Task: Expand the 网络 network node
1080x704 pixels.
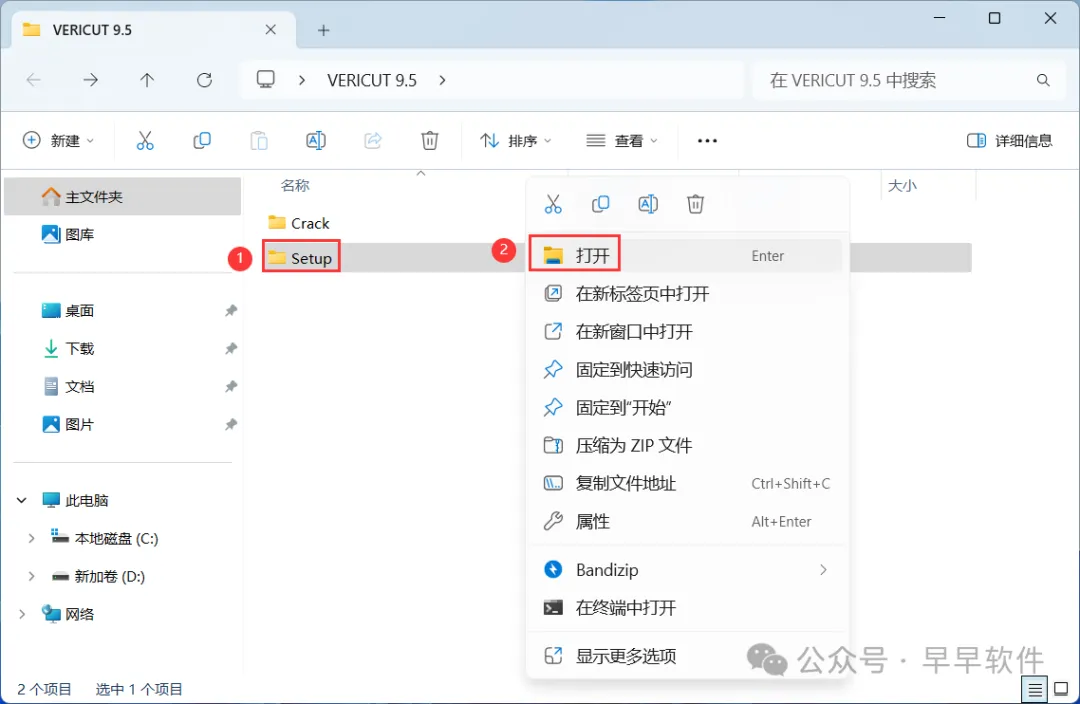Action: (x=22, y=614)
